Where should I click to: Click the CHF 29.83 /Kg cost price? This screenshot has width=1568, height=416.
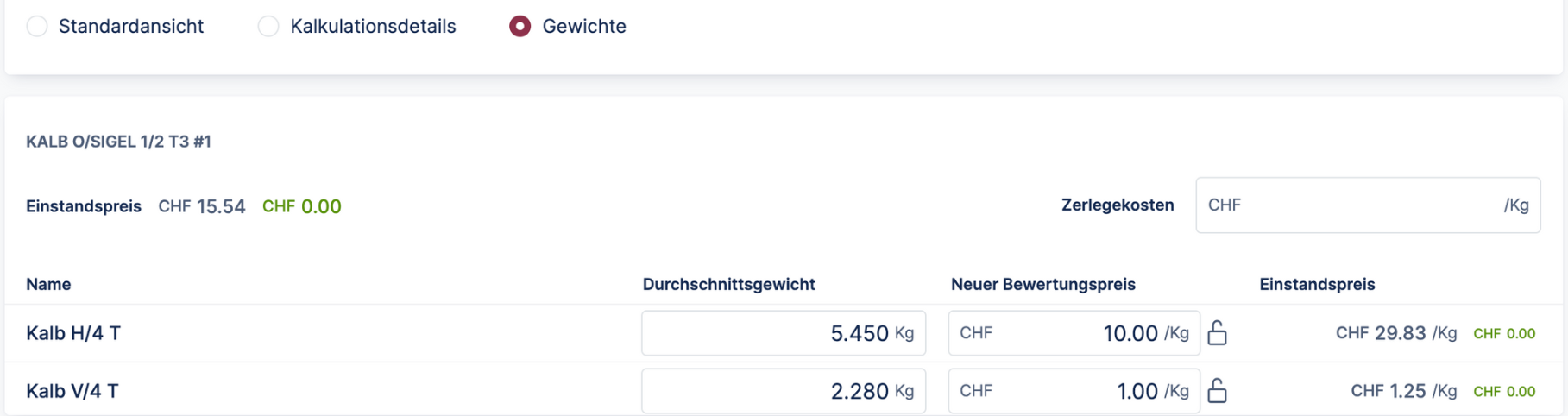[1395, 333]
